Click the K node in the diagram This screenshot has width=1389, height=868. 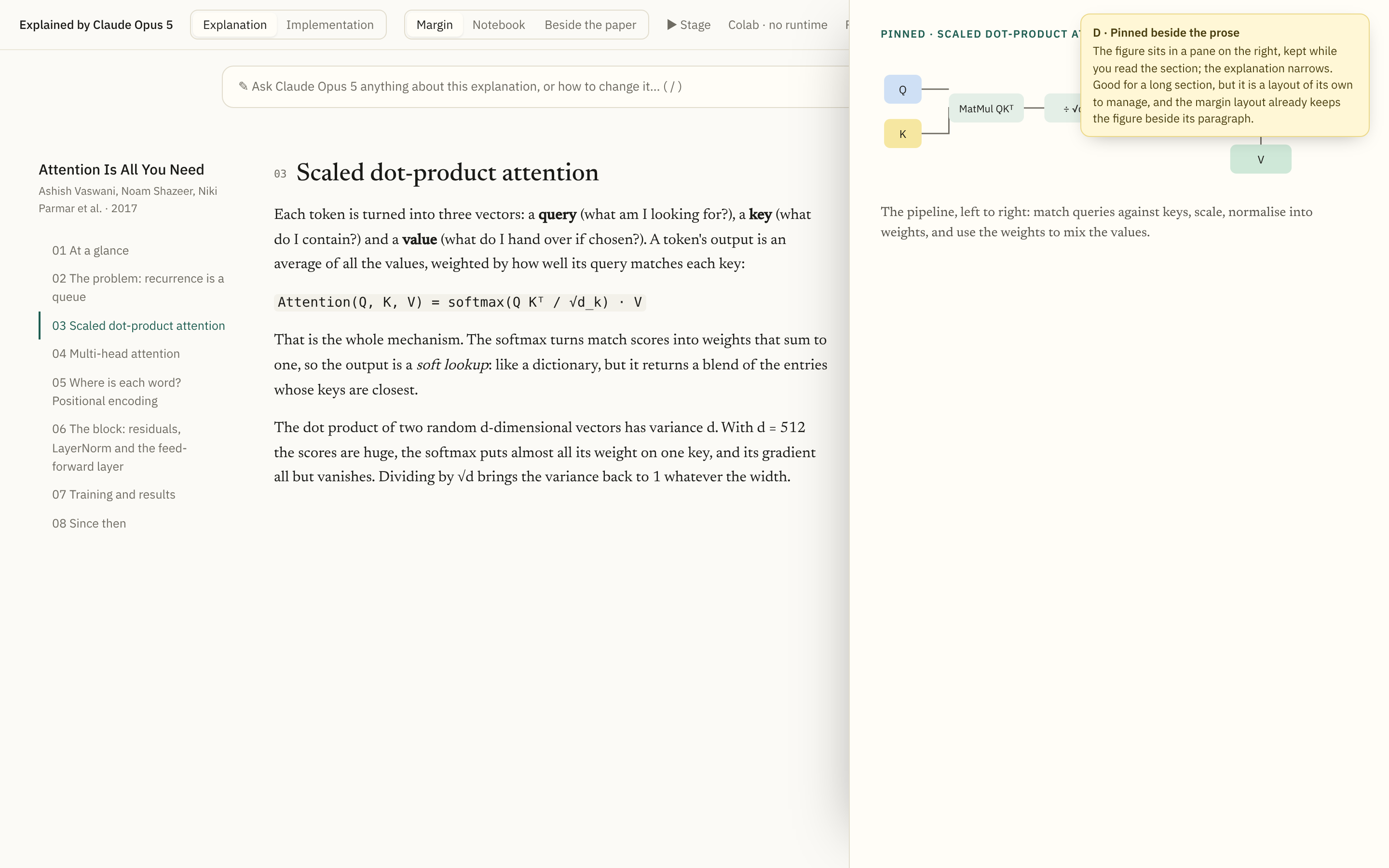[902, 134]
